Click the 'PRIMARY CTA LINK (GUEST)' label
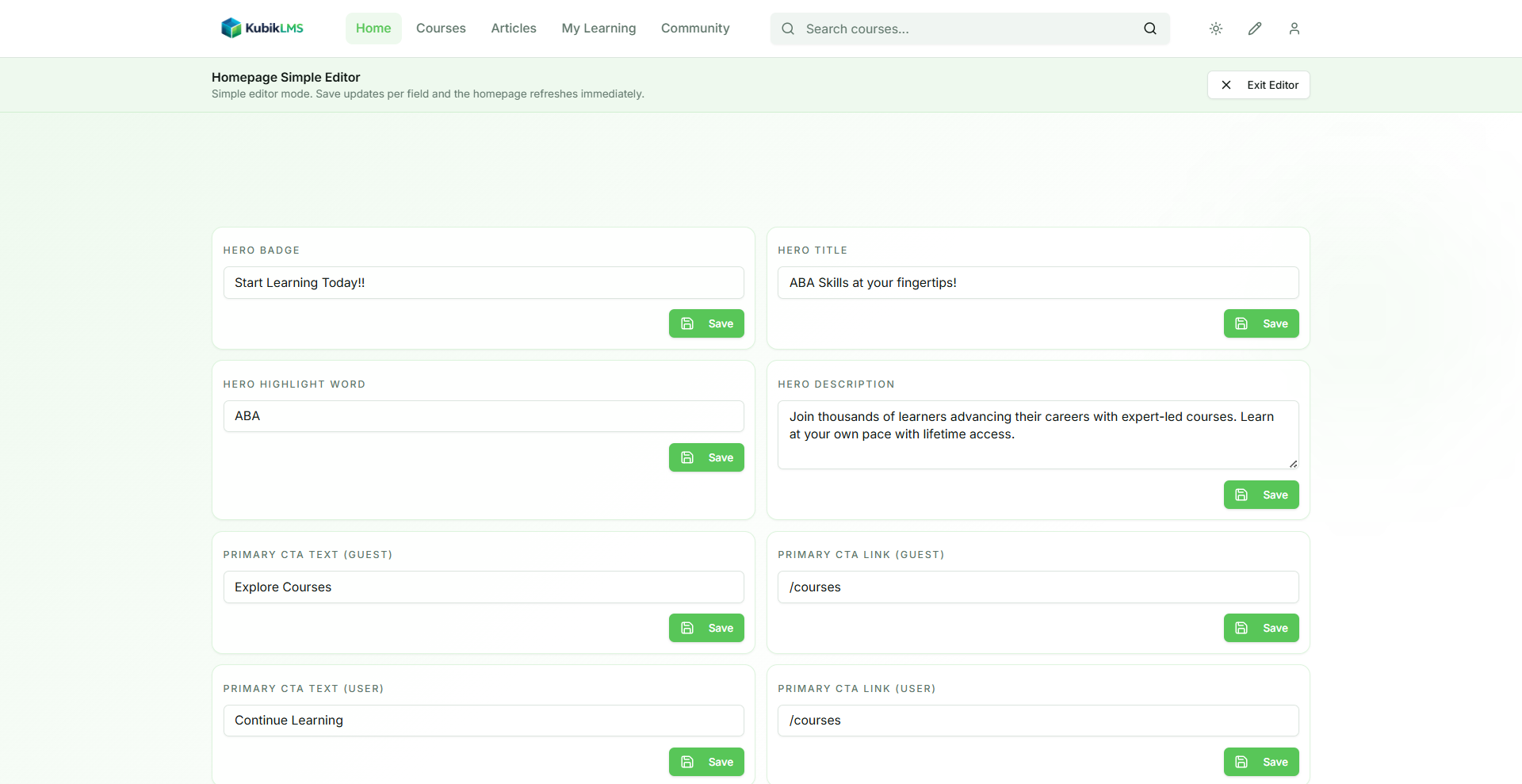Screen dimensions: 1522x784 tap(861, 555)
